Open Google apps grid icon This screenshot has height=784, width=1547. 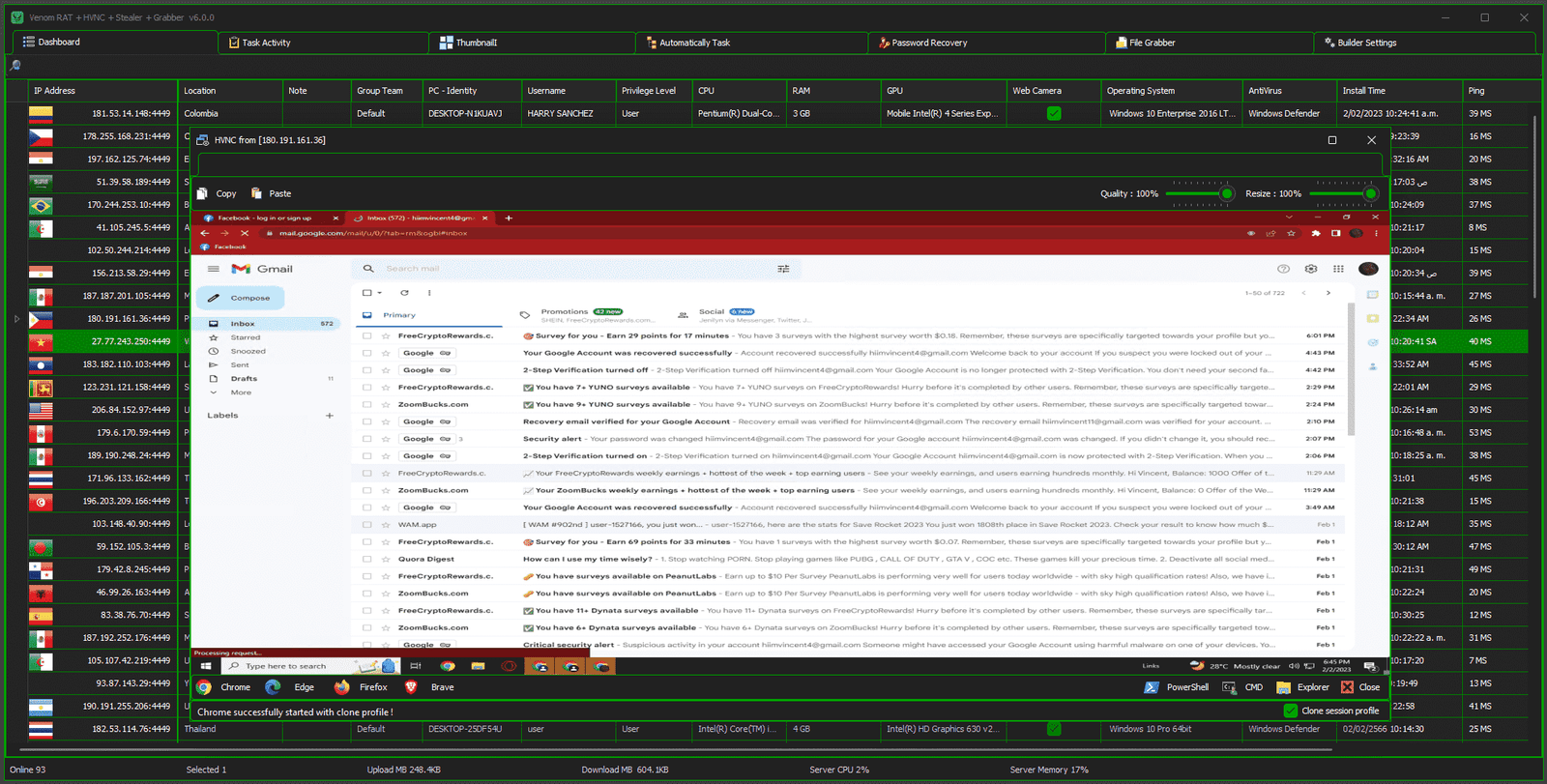click(x=1338, y=269)
